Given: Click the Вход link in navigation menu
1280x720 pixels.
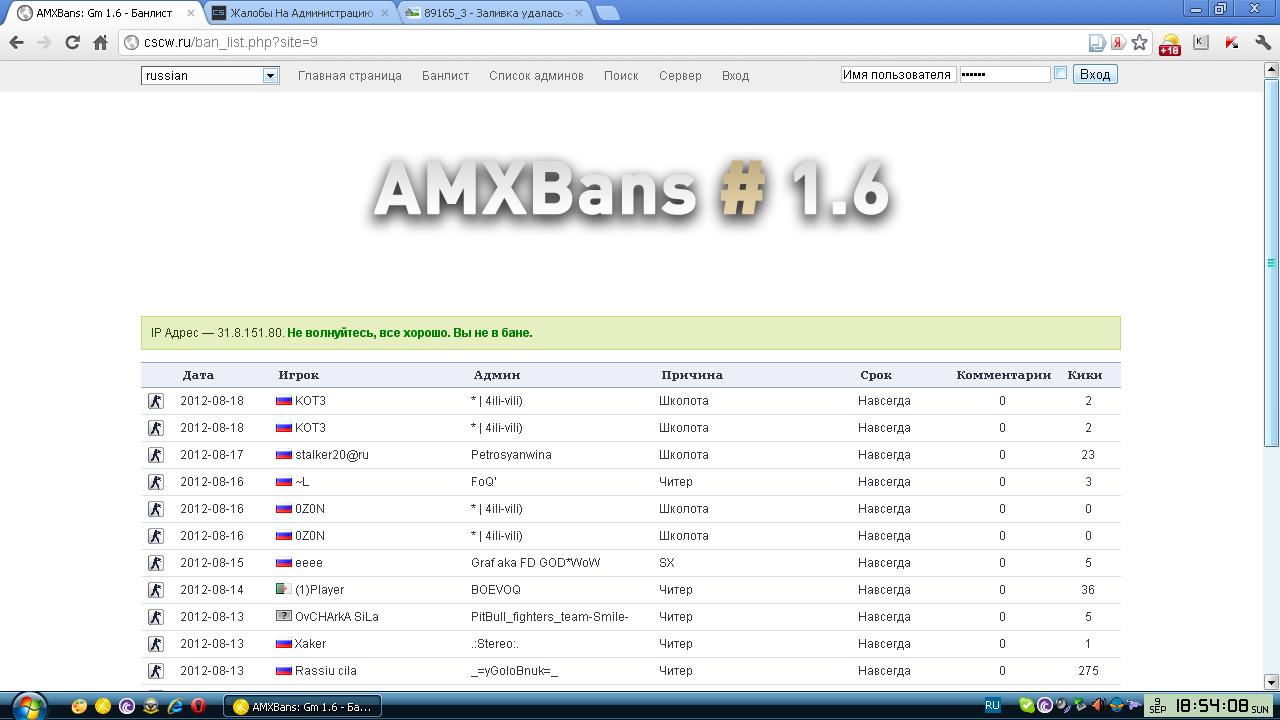Looking at the screenshot, I should click(x=735, y=76).
